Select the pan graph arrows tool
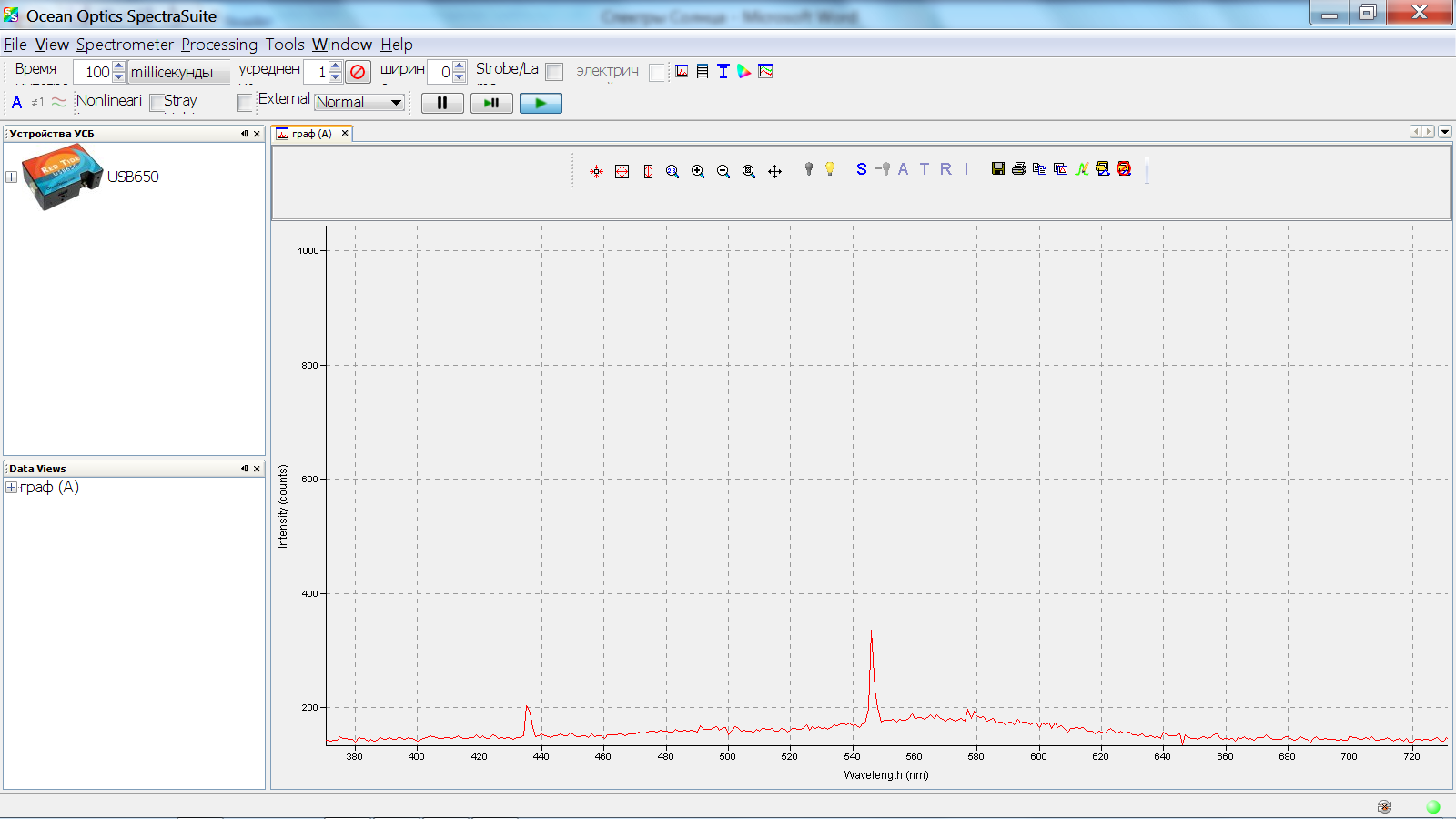The width and height of the screenshot is (1456, 819). click(x=774, y=171)
